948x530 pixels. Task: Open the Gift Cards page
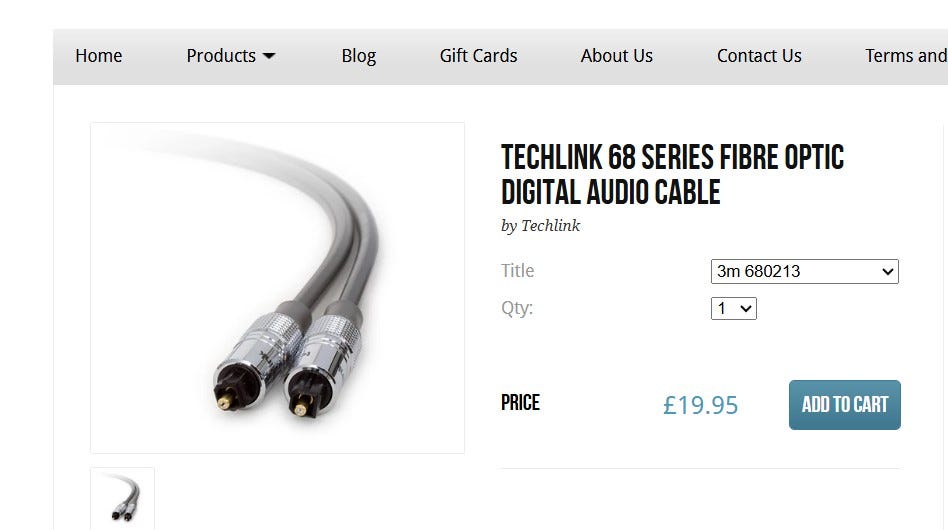[478, 56]
